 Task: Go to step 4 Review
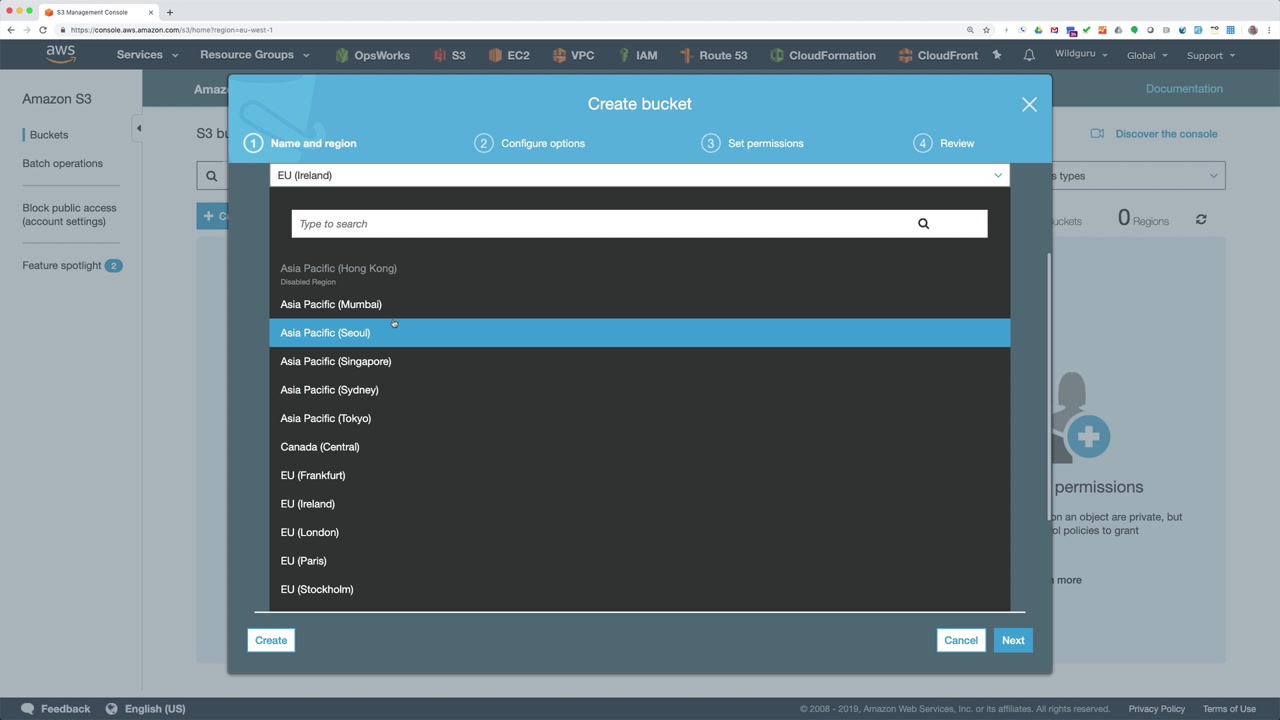tap(944, 143)
